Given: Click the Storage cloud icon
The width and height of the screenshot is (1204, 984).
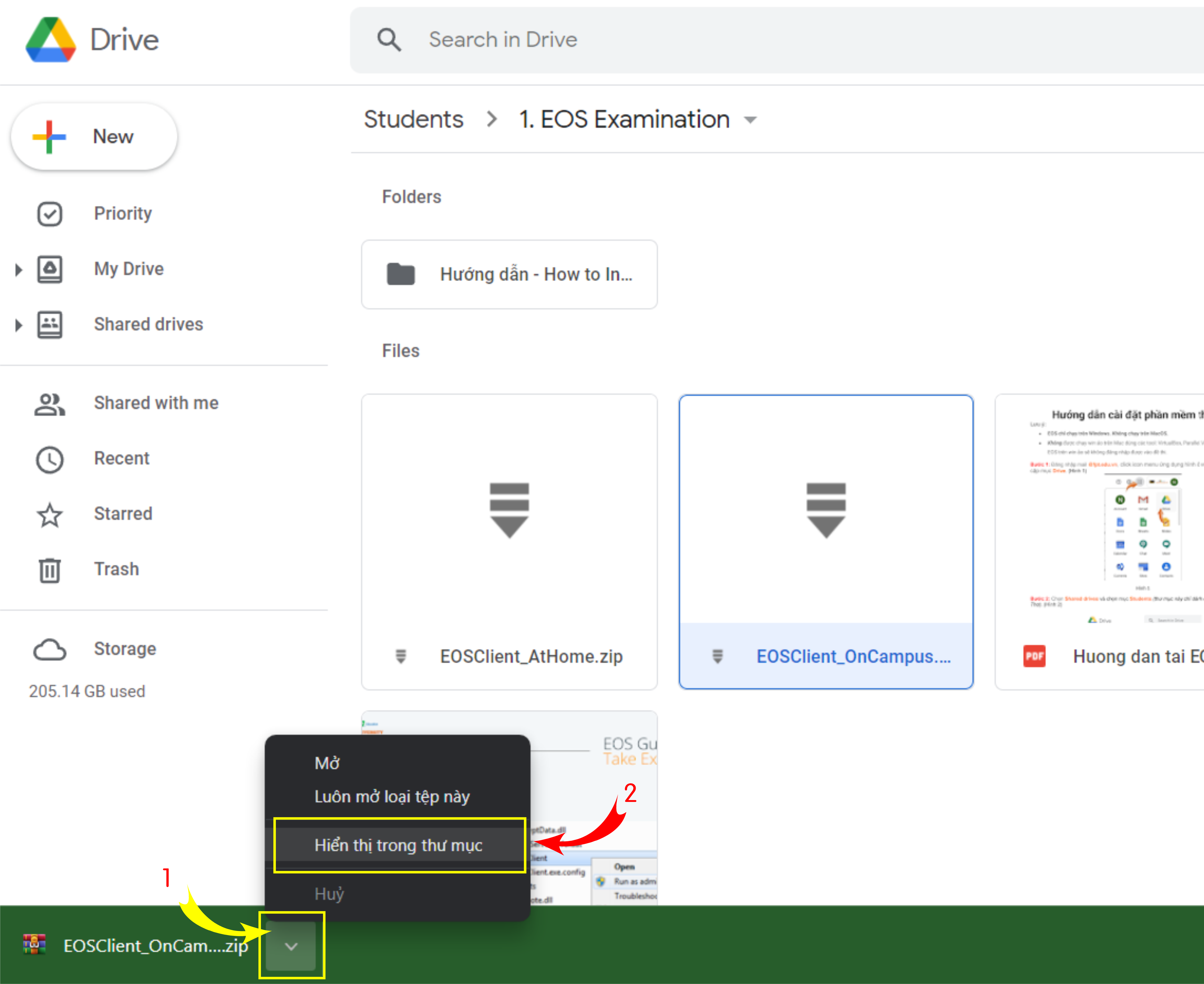Looking at the screenshot, I should (x=49, y=649).
